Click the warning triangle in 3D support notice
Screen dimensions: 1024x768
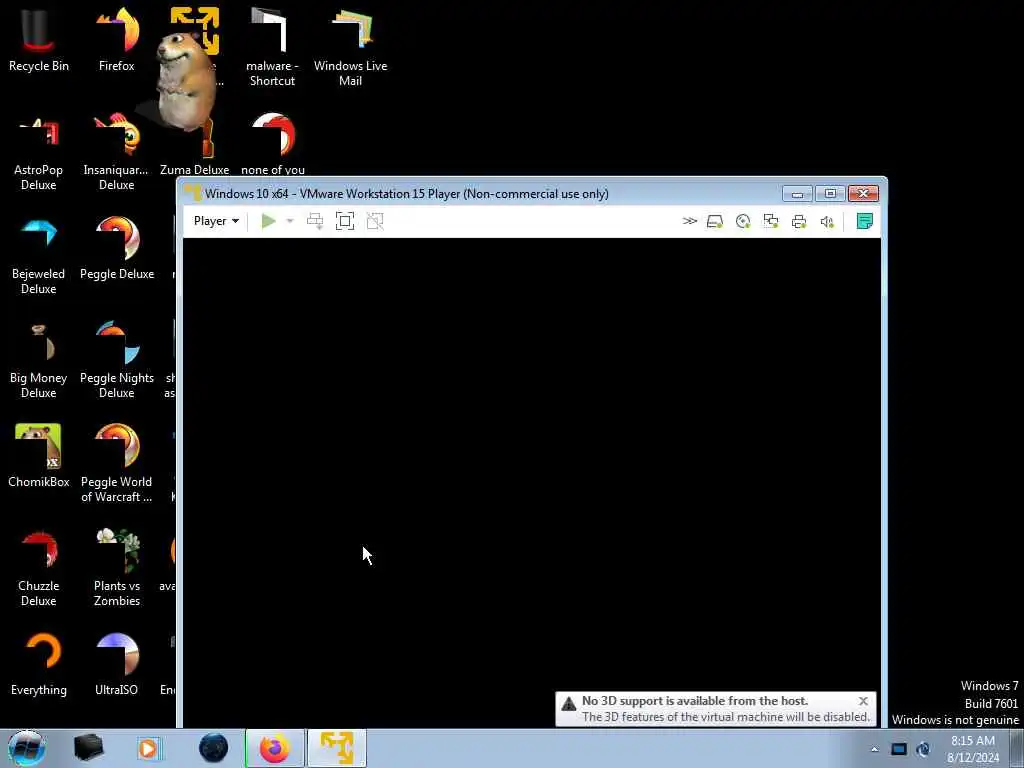coord(569,704)
